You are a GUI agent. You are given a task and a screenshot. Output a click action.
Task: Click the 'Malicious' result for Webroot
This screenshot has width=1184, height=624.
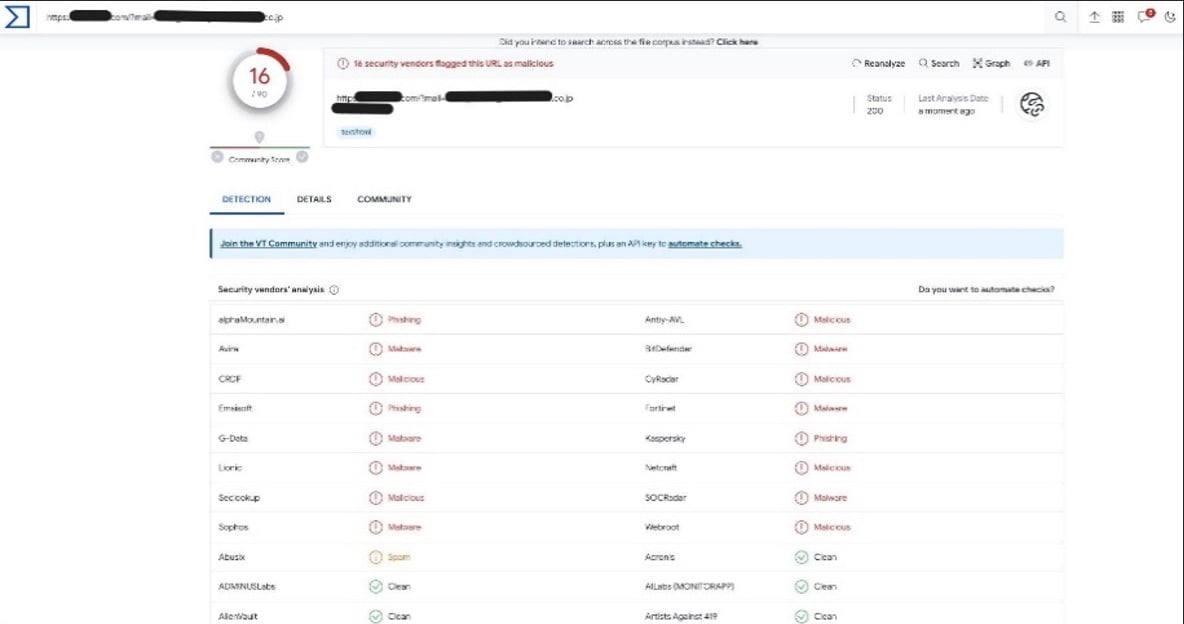831,527
